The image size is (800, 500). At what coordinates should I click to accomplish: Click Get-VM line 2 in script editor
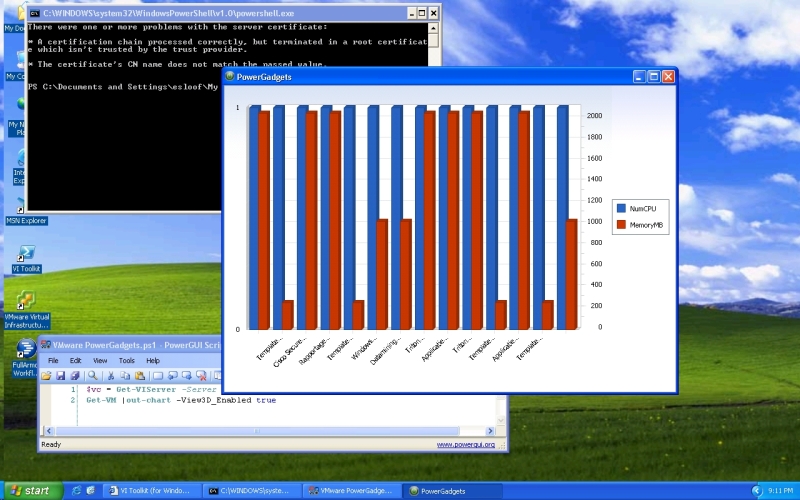pos(181,401)
